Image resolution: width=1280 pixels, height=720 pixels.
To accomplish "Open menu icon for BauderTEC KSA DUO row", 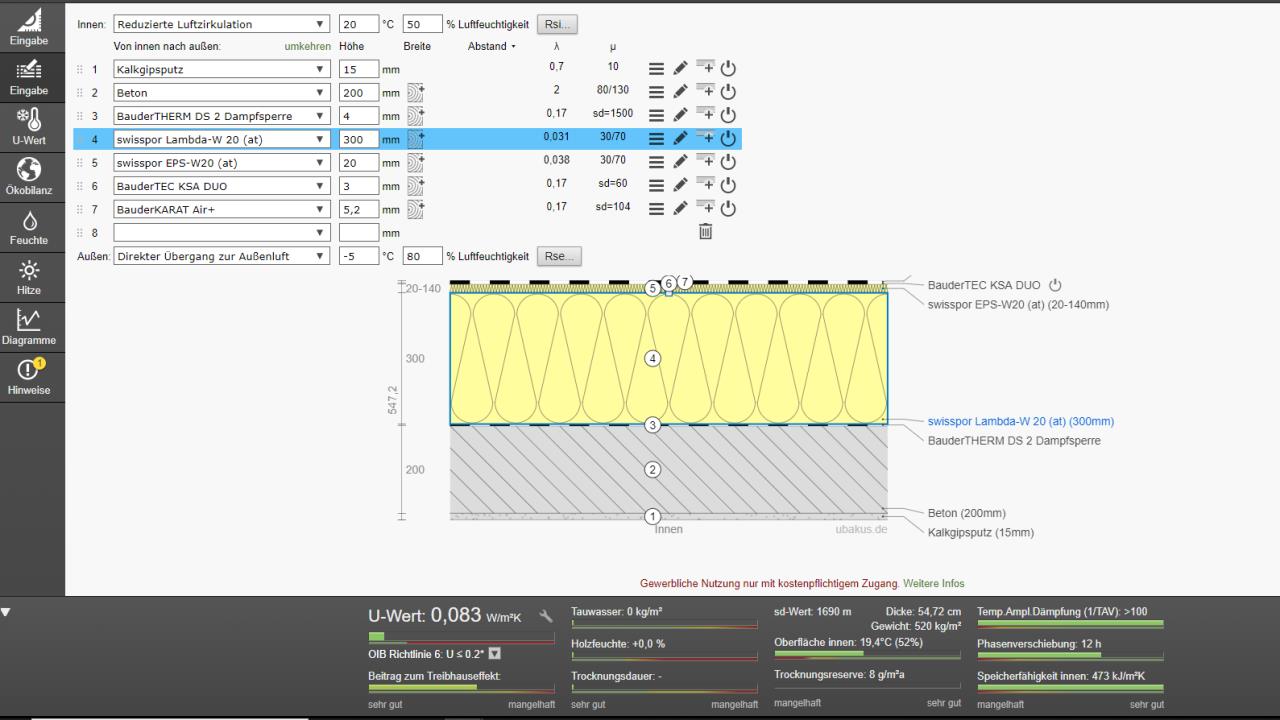I will pyautogui.click(x=657, y=185).
